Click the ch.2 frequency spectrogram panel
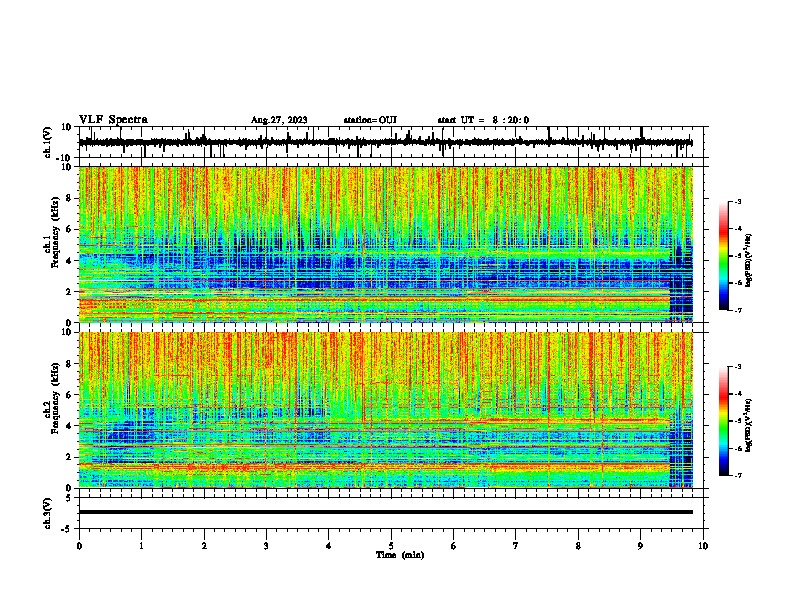This screenshot has height=612, width=792. click(386, 410)
